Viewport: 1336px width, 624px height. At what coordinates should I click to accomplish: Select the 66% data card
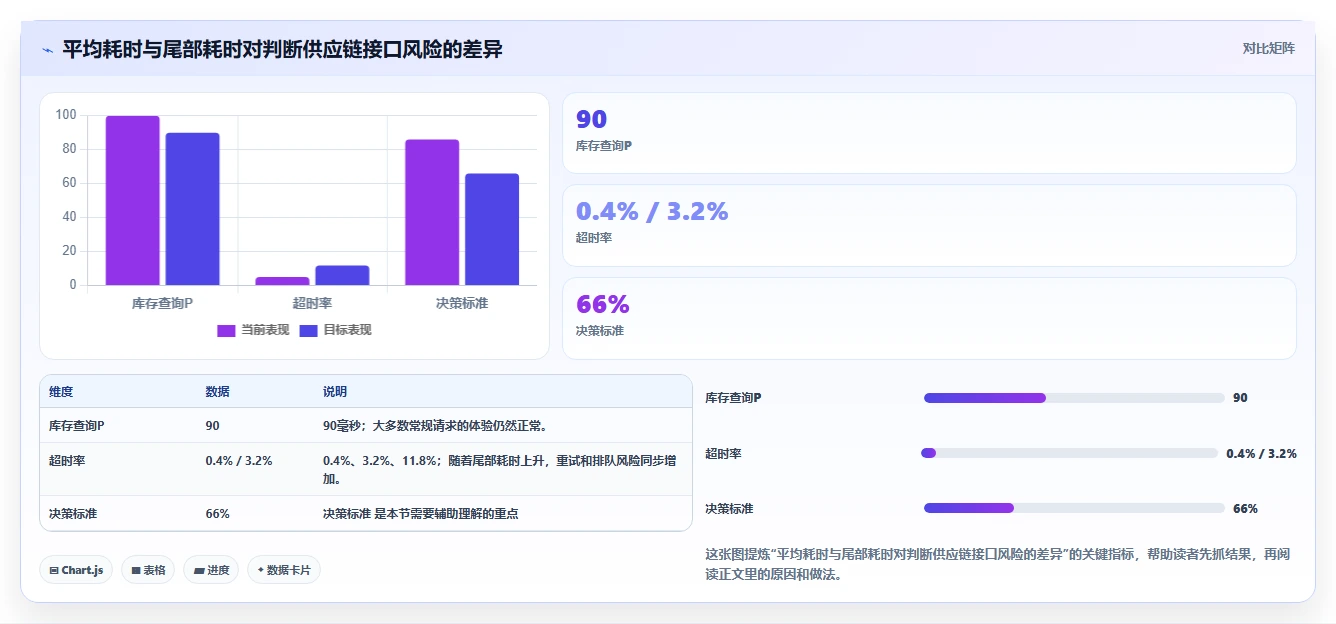(929, 318)
